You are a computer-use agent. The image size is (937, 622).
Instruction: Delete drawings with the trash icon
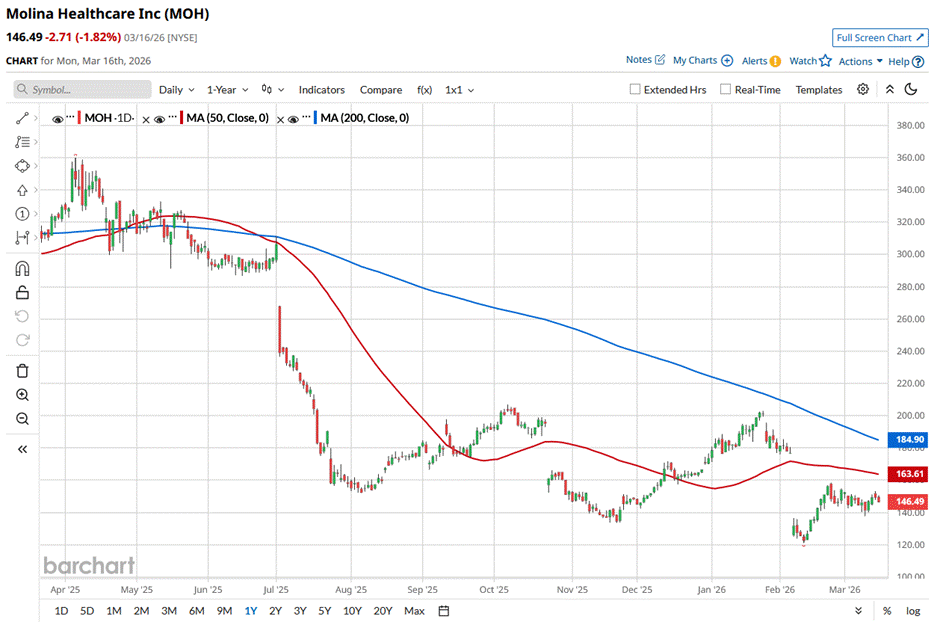tap(22, 371)
